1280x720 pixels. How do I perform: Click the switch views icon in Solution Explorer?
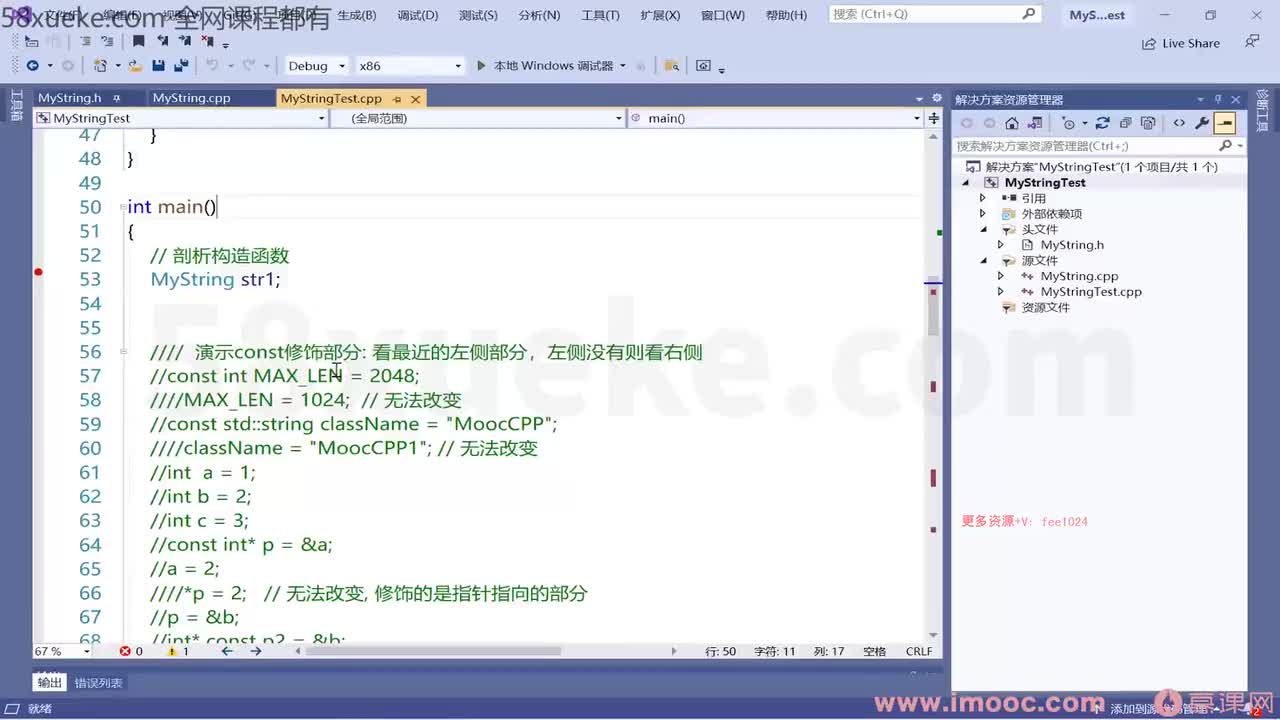click(x=1035, y=123)
